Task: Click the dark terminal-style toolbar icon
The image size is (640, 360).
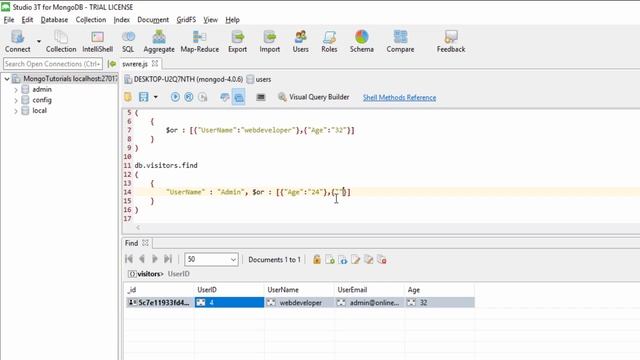Action: coord(261,97)
